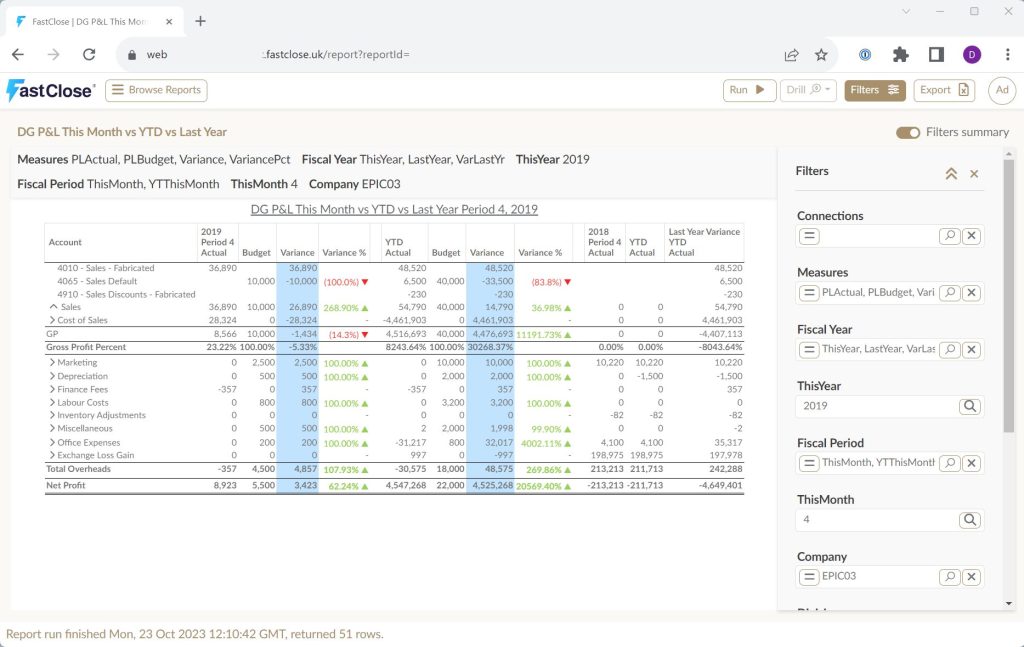Open the Drill dropdown menu
The height and width of the screenshot is (647, 1024).
[808, 90]
